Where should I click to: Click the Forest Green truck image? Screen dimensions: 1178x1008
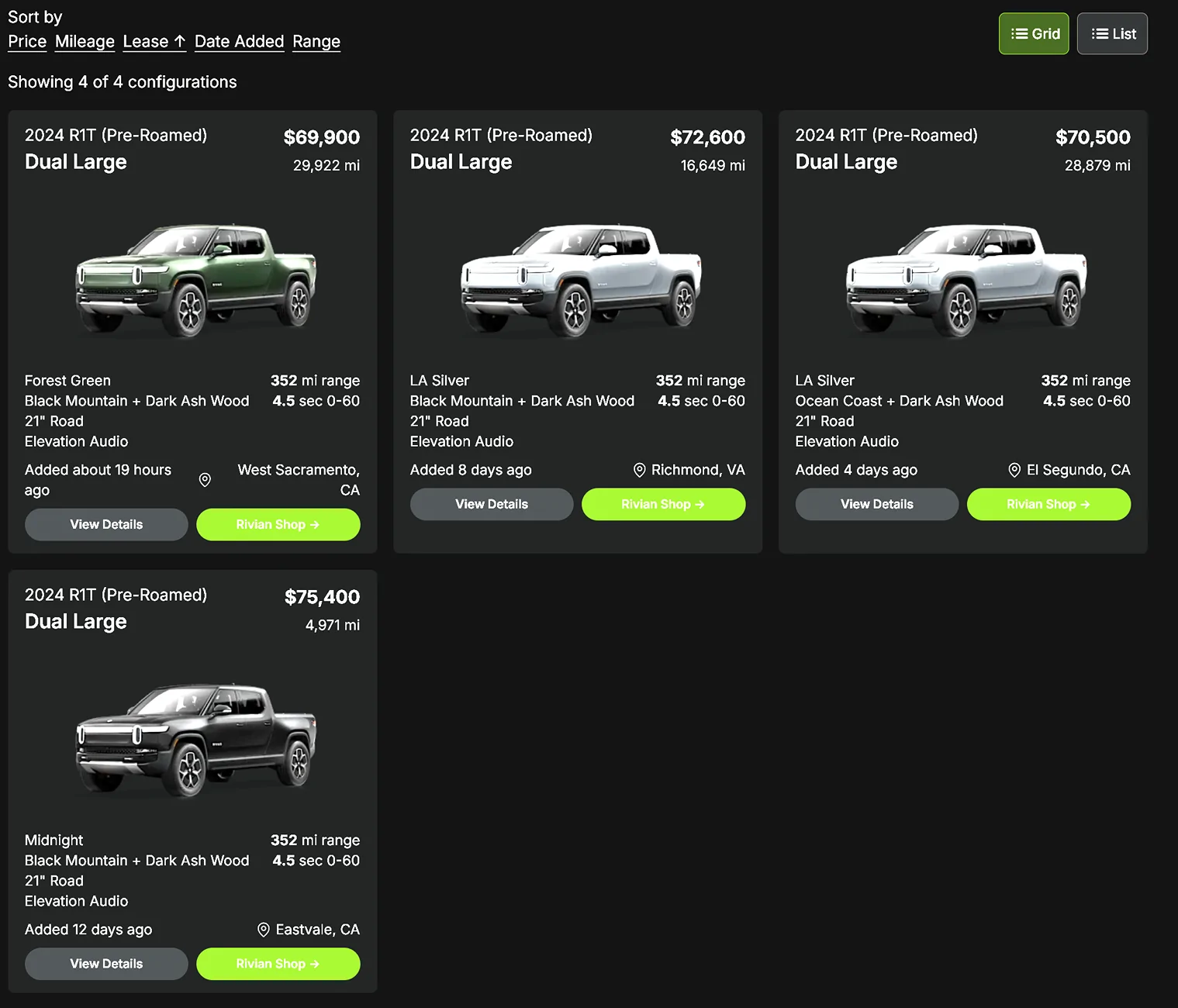pos(195,280)
